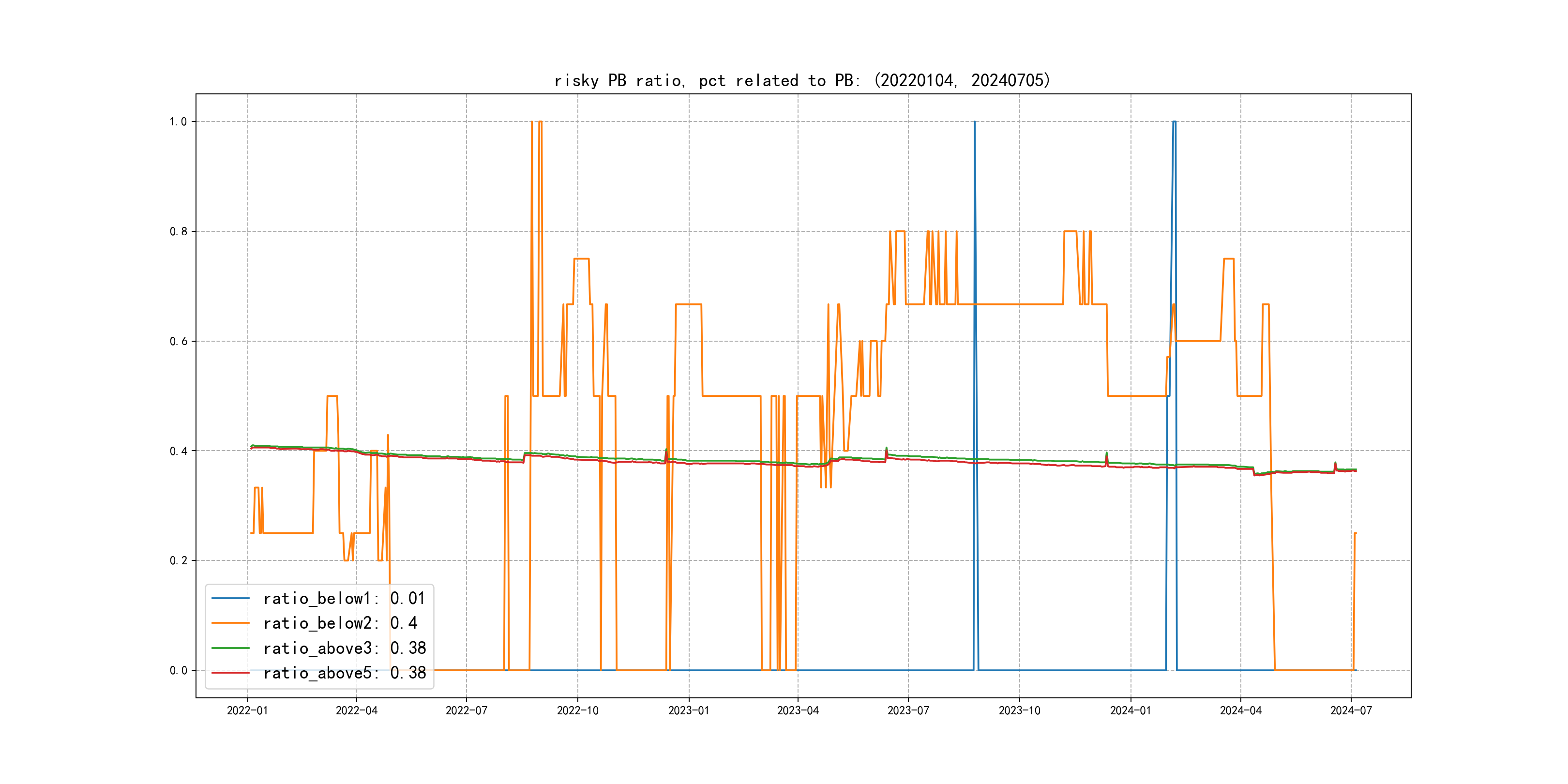Click the 2022-01 x-axis tick label
The image size is (1568, 784).
point(247,710)
